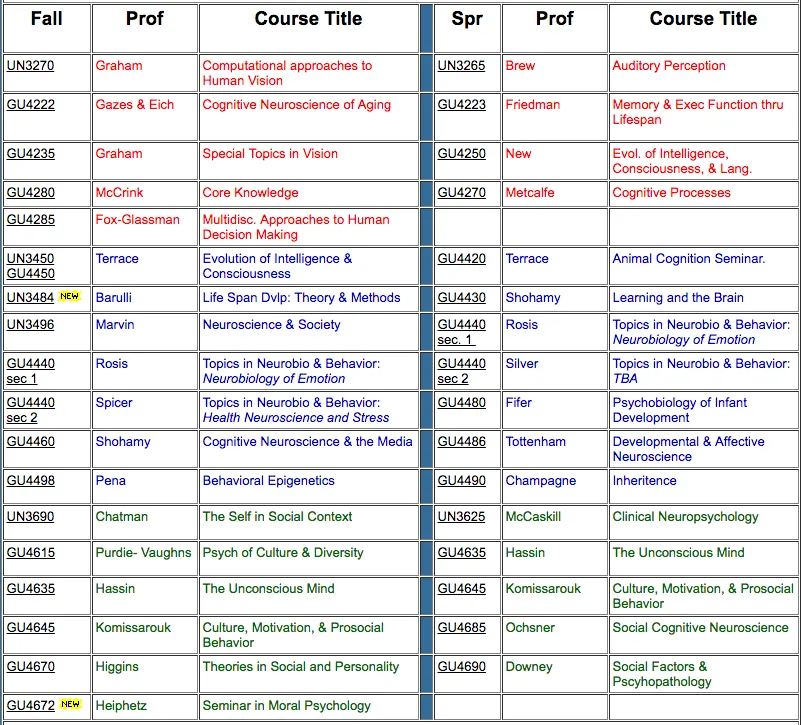The width and height of the screenshot is (801, 725).
Task: Click the NEW badge beside GU4672
Action: click(x=70, y=704)
